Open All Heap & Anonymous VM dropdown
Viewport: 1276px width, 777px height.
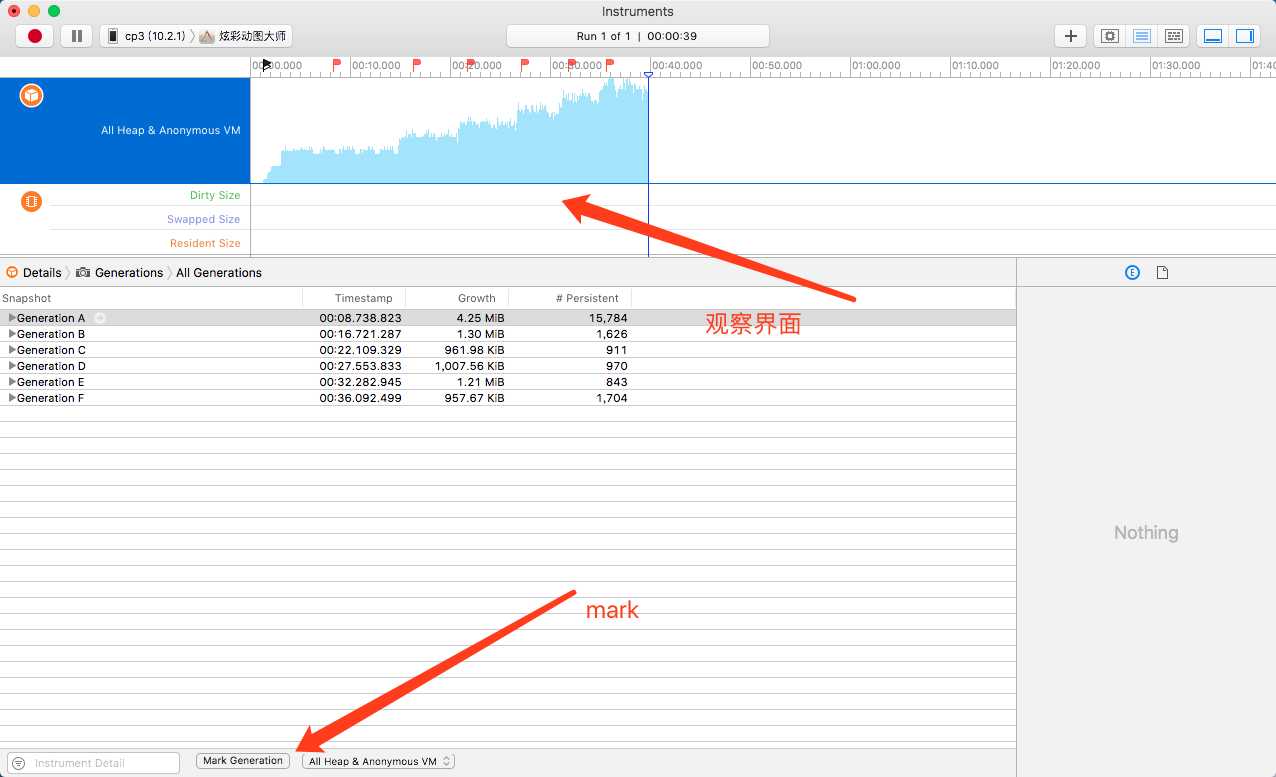[x=379, y=761]
